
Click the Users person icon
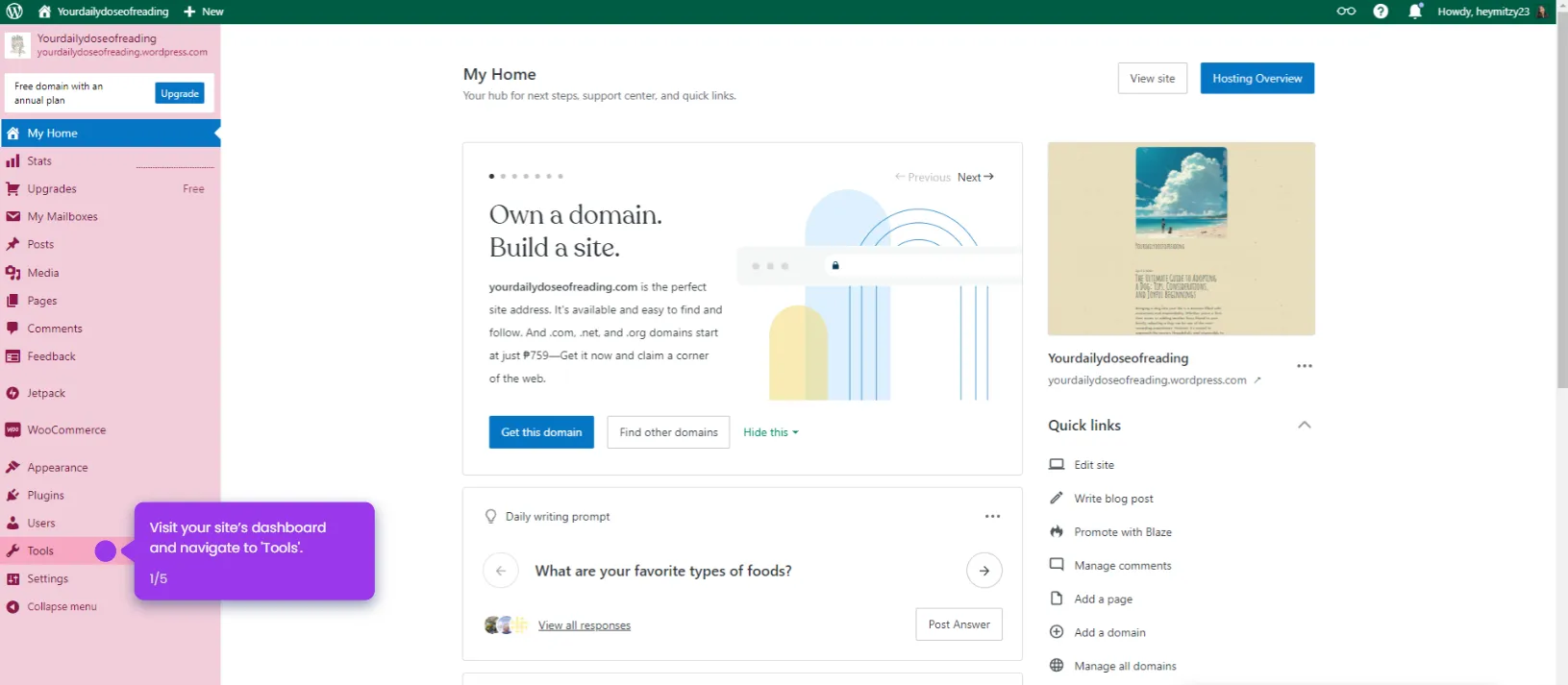[12, 524]
